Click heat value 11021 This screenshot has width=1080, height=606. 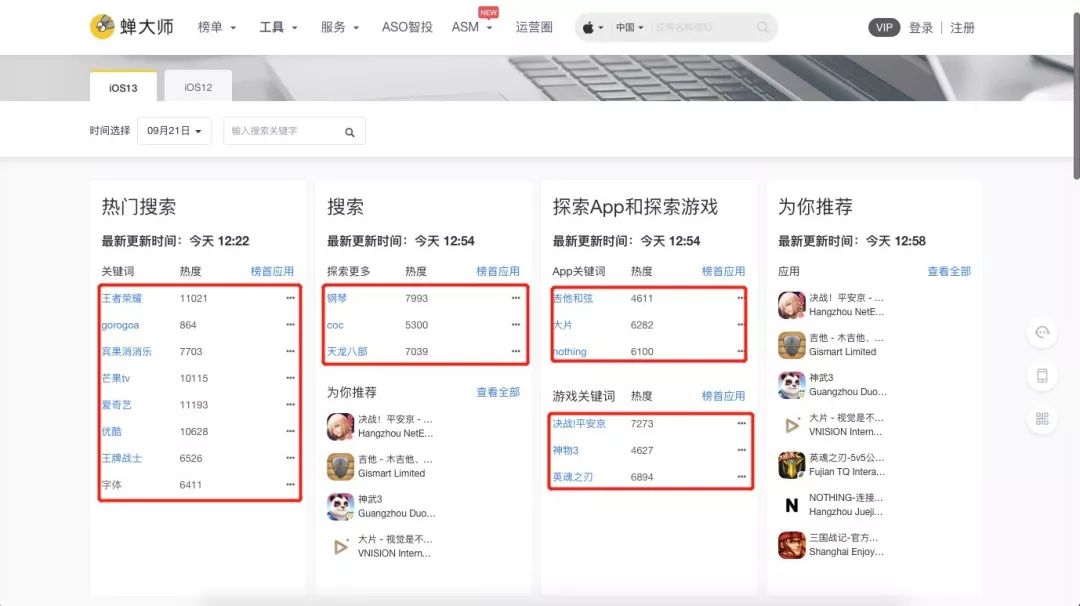tap(194, 298)
